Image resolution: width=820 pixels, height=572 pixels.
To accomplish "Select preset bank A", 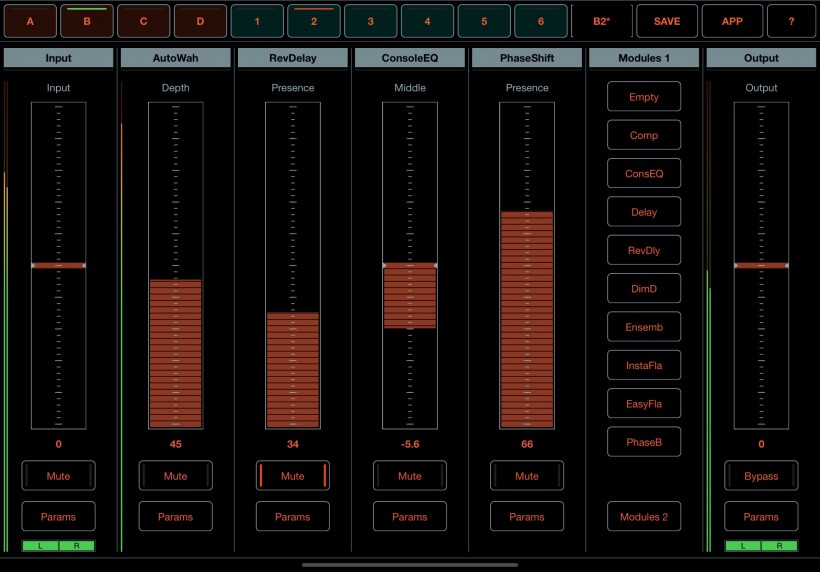I will (29, 21).
